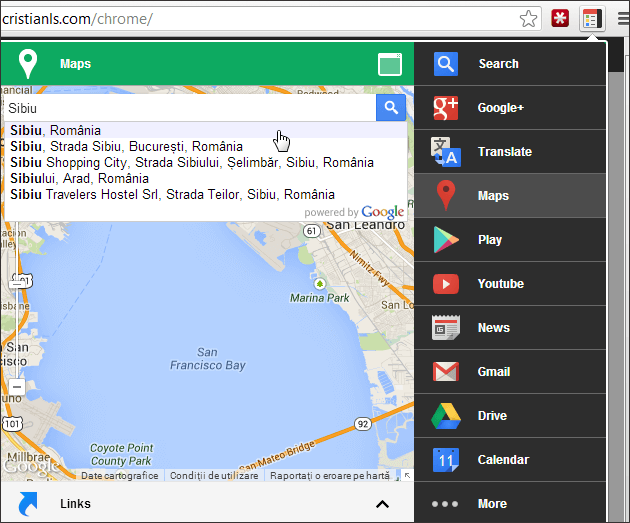The width and height of the screenshot is (630, 523).
Task: Click the Sibiu search text field
Action: point(190,108)
